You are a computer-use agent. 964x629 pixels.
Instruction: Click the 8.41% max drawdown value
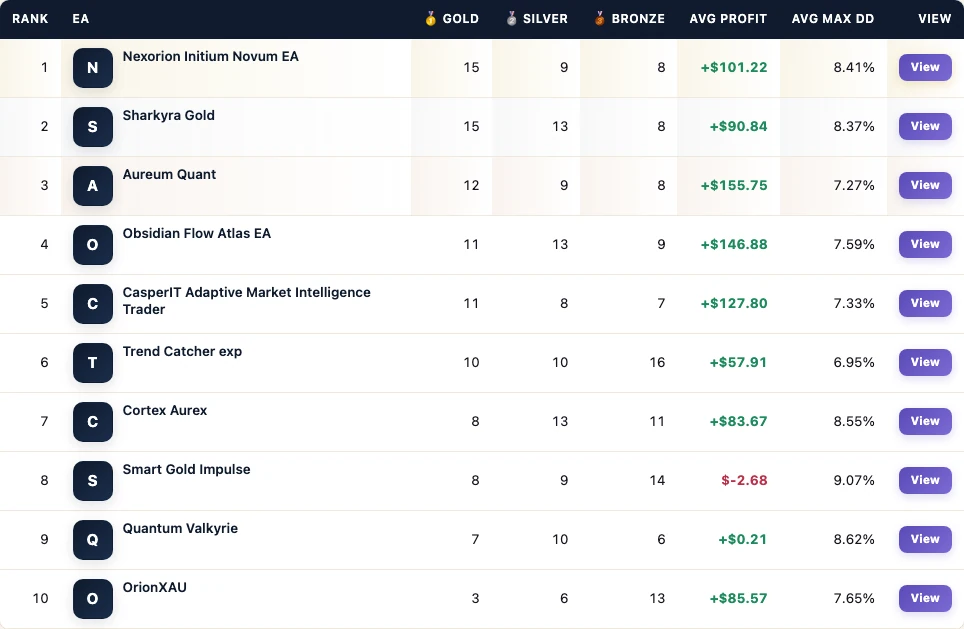[854, 68]
